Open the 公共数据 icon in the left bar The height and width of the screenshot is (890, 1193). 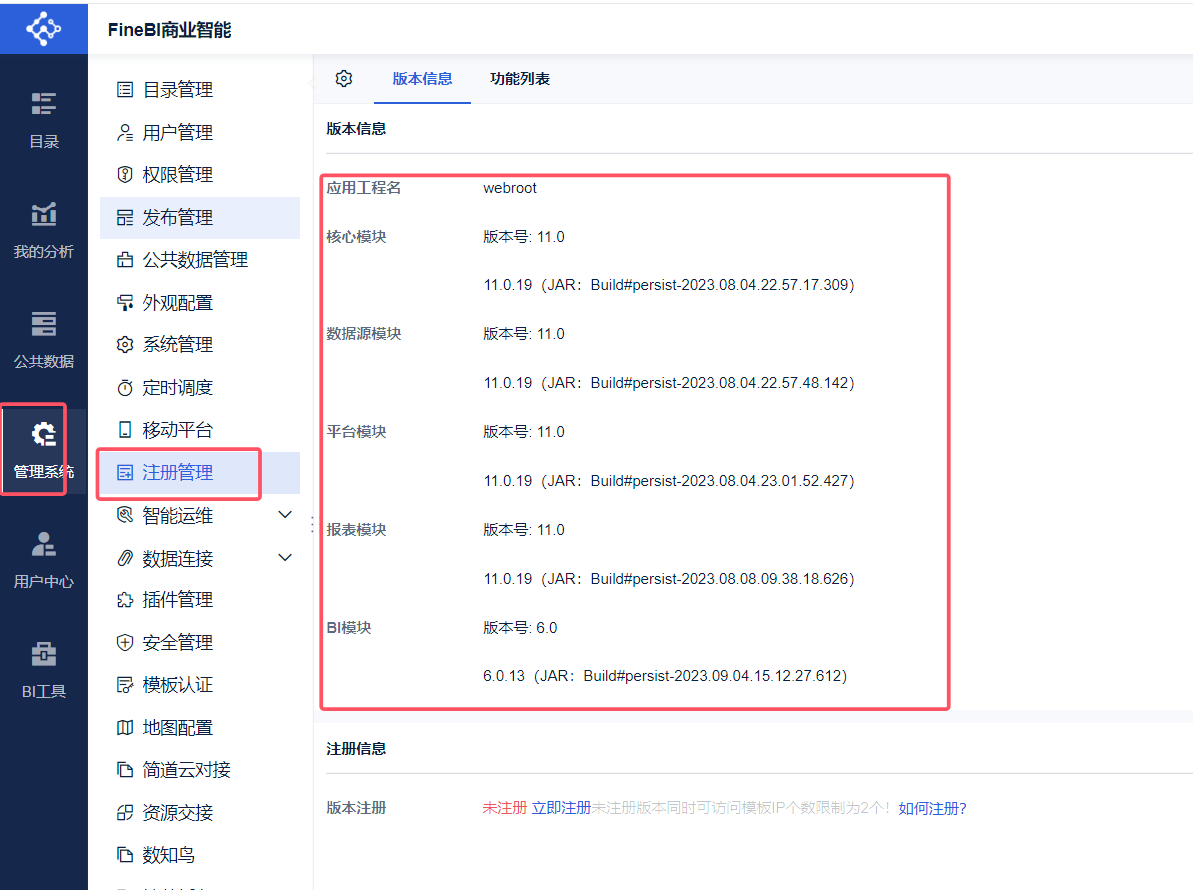click(x=43, y=323)
